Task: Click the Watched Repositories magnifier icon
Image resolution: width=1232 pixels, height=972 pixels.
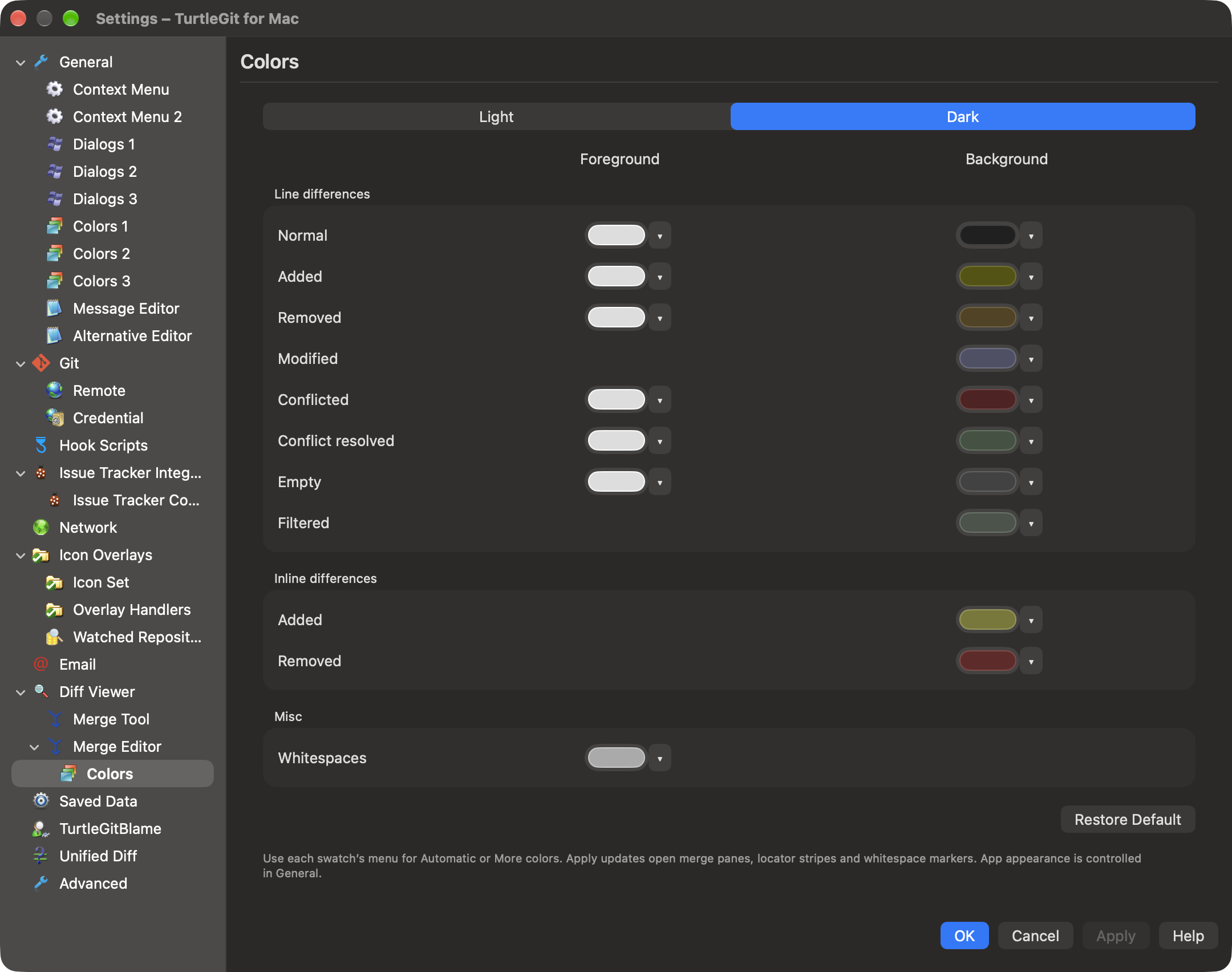Action: click(55, 637)
